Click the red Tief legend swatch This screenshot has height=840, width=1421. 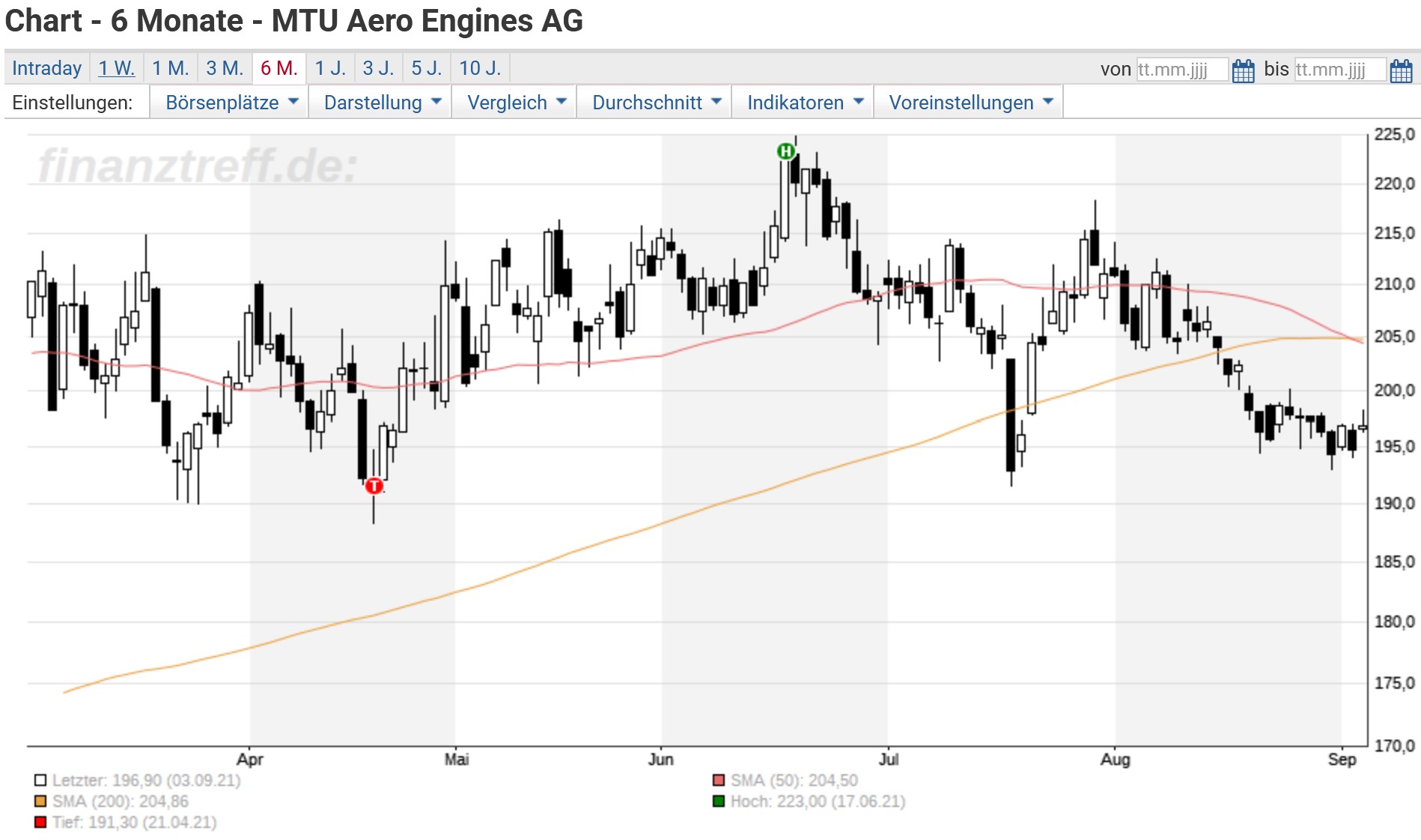click(40, 823)
